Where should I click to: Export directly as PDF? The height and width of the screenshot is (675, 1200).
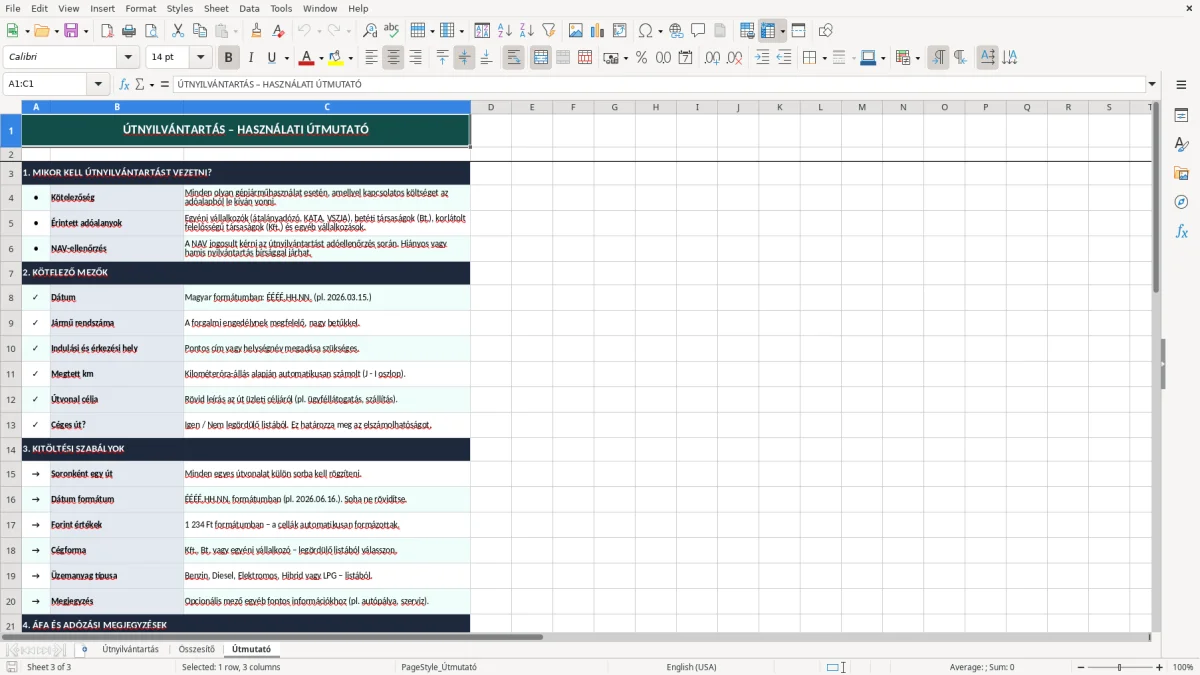pyautogui.click(x=107, y=31)
